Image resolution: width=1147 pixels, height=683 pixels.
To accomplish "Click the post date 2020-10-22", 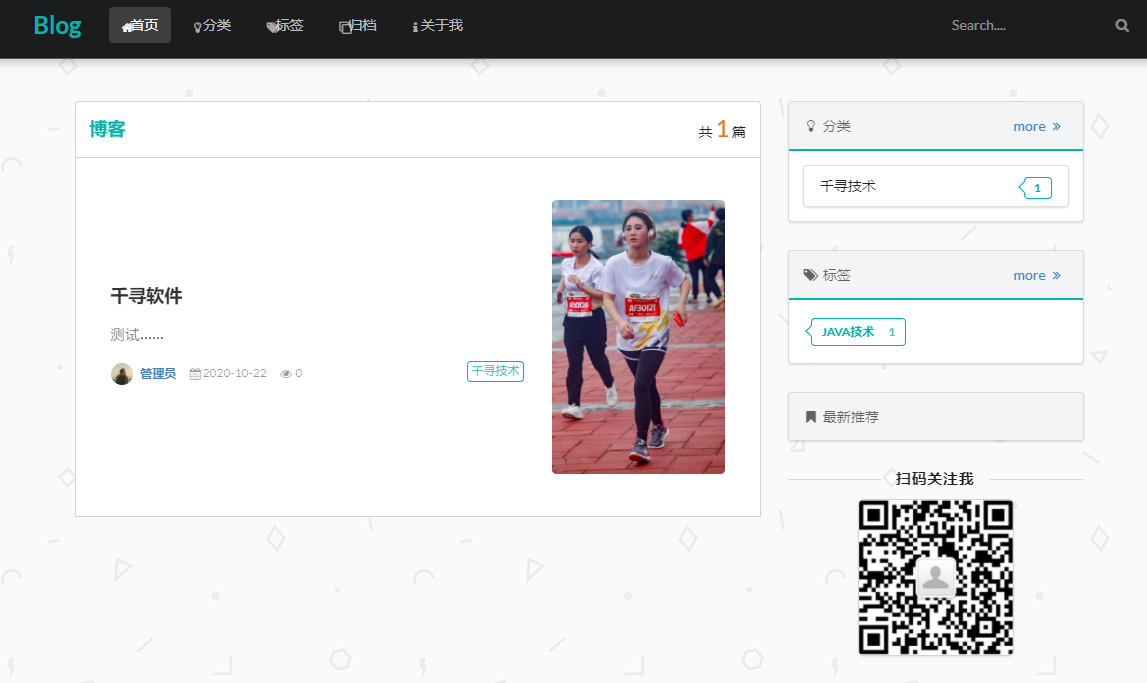I will (x=235, y=373).
